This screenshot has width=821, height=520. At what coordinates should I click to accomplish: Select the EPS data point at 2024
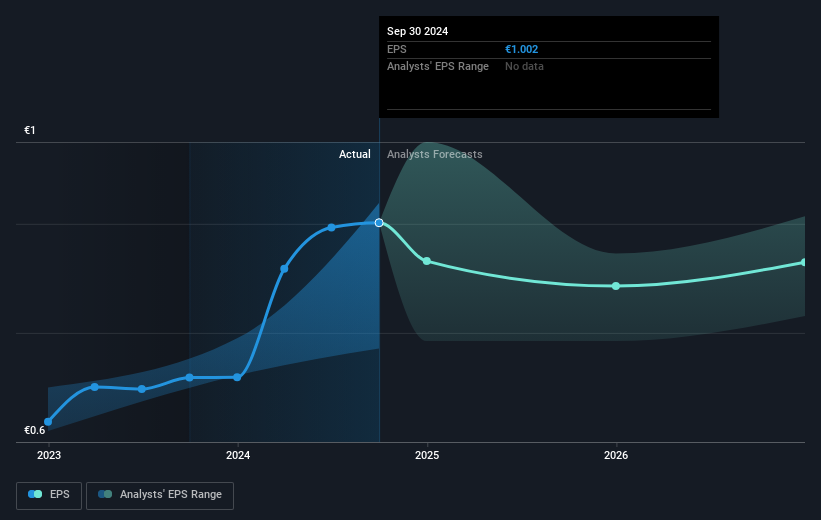point(237,377)
